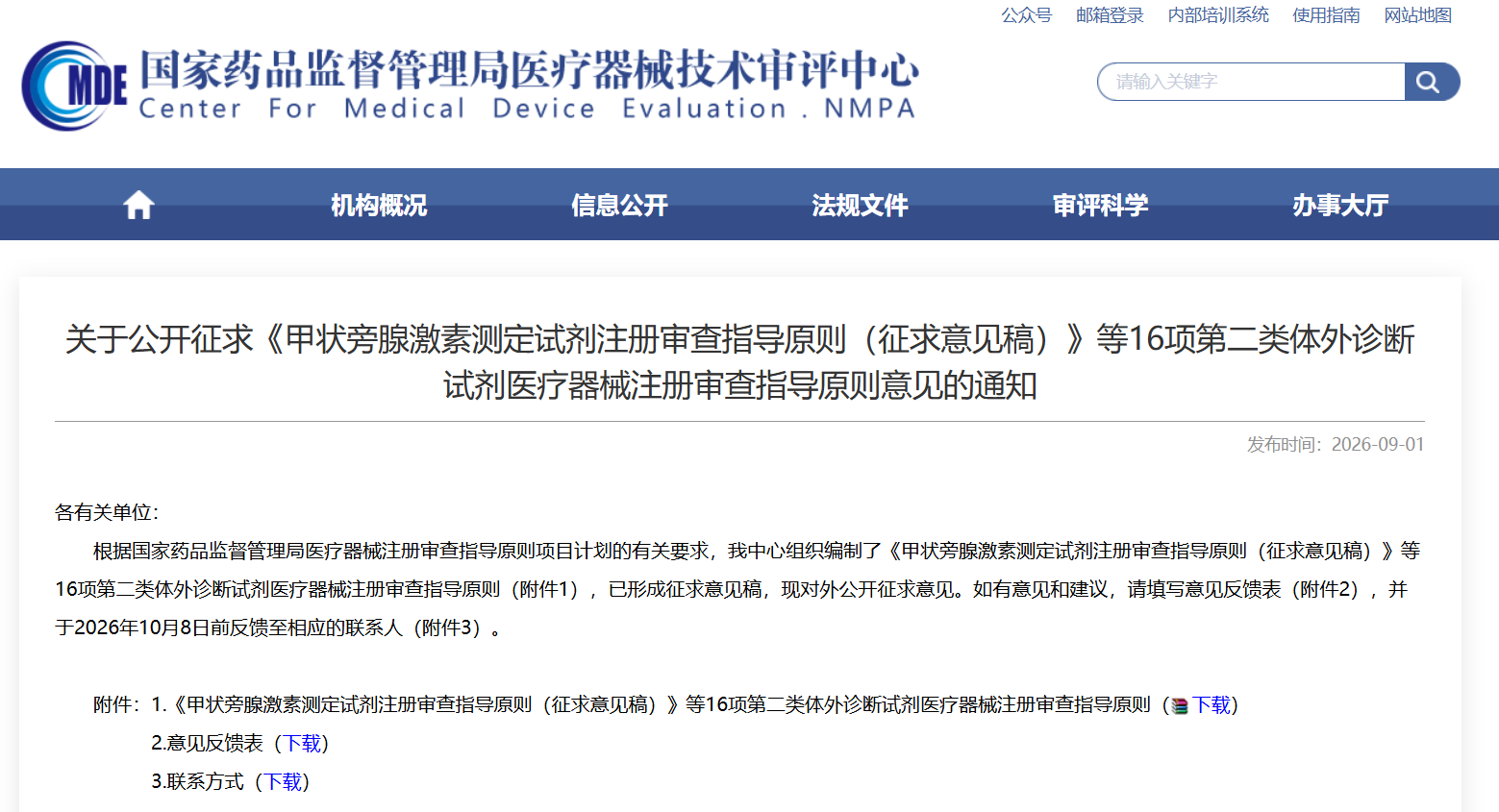Open the 办事大厅 menu
Screen dimensions: 1499x812
tap(1340, 205)
